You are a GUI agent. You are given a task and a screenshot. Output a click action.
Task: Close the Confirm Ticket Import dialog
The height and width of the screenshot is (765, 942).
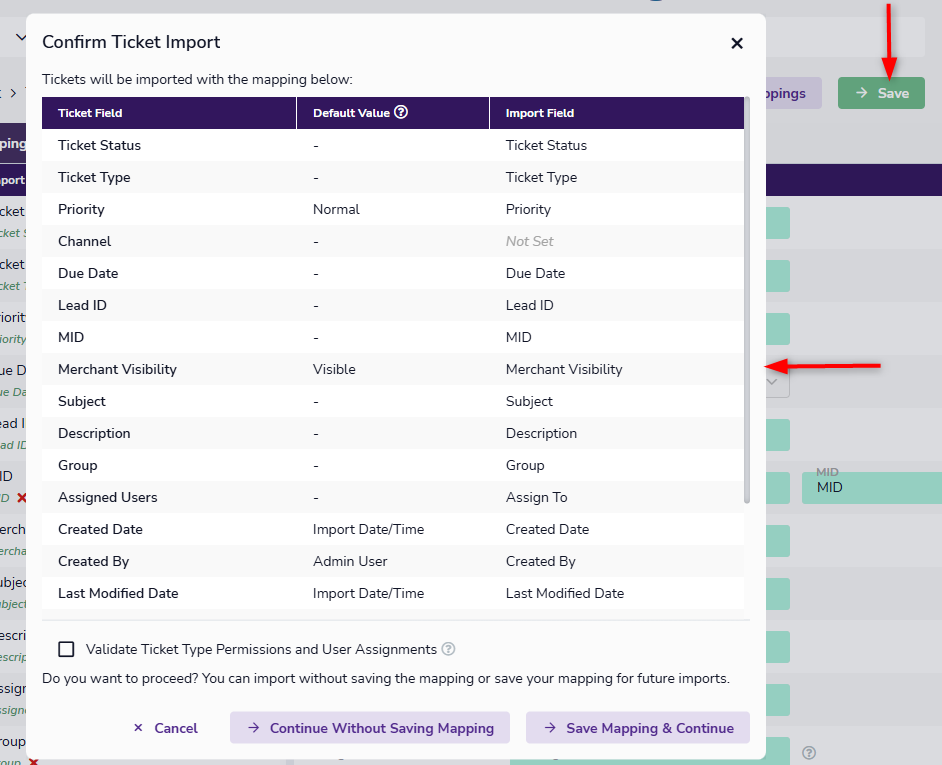coord(737,43)
